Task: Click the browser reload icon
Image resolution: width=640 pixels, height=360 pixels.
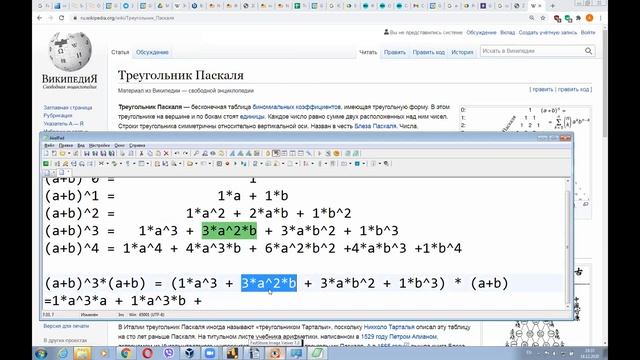Action: tap(62, 18)
